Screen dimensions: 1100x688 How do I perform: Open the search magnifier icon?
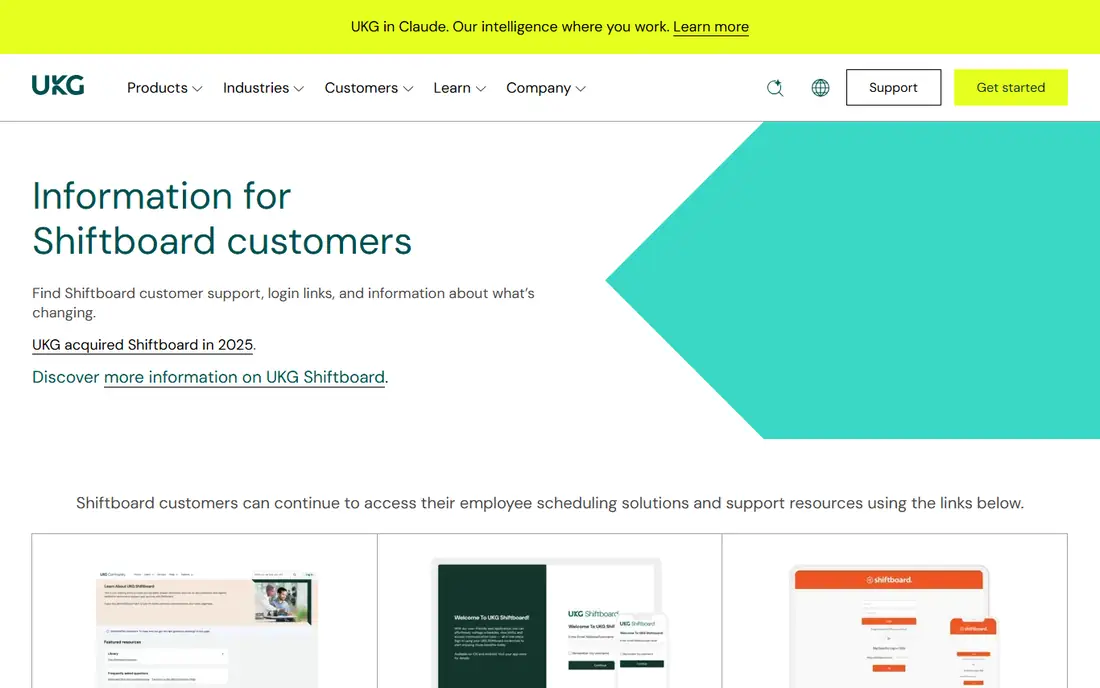click(774, 88)
